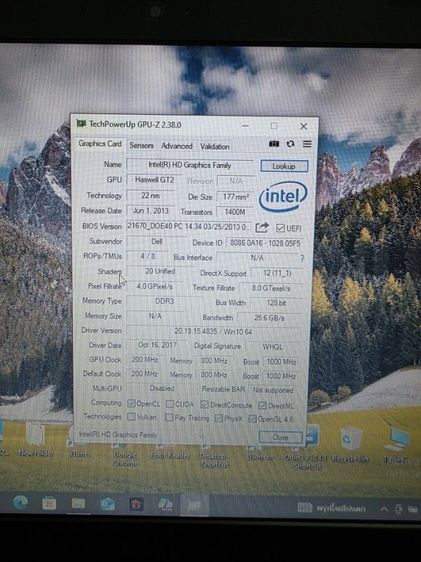Click the Bandwidth value 25.6 GB/s
The image size is (421, 562).
click(269, 318)
